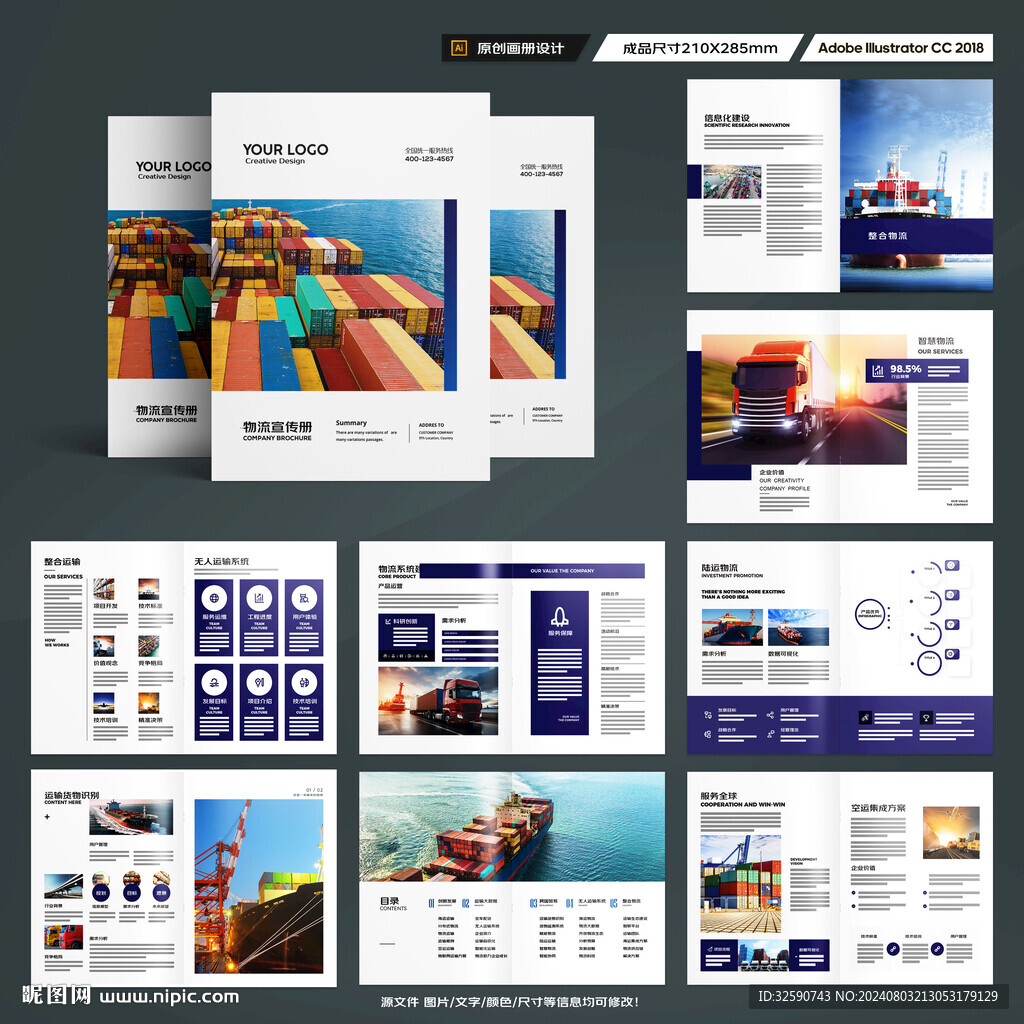Click the truck and ship sunset photo
The width and height of the screenshot is (1024, 1024).
pyautogui.click(x=438, y=701)
